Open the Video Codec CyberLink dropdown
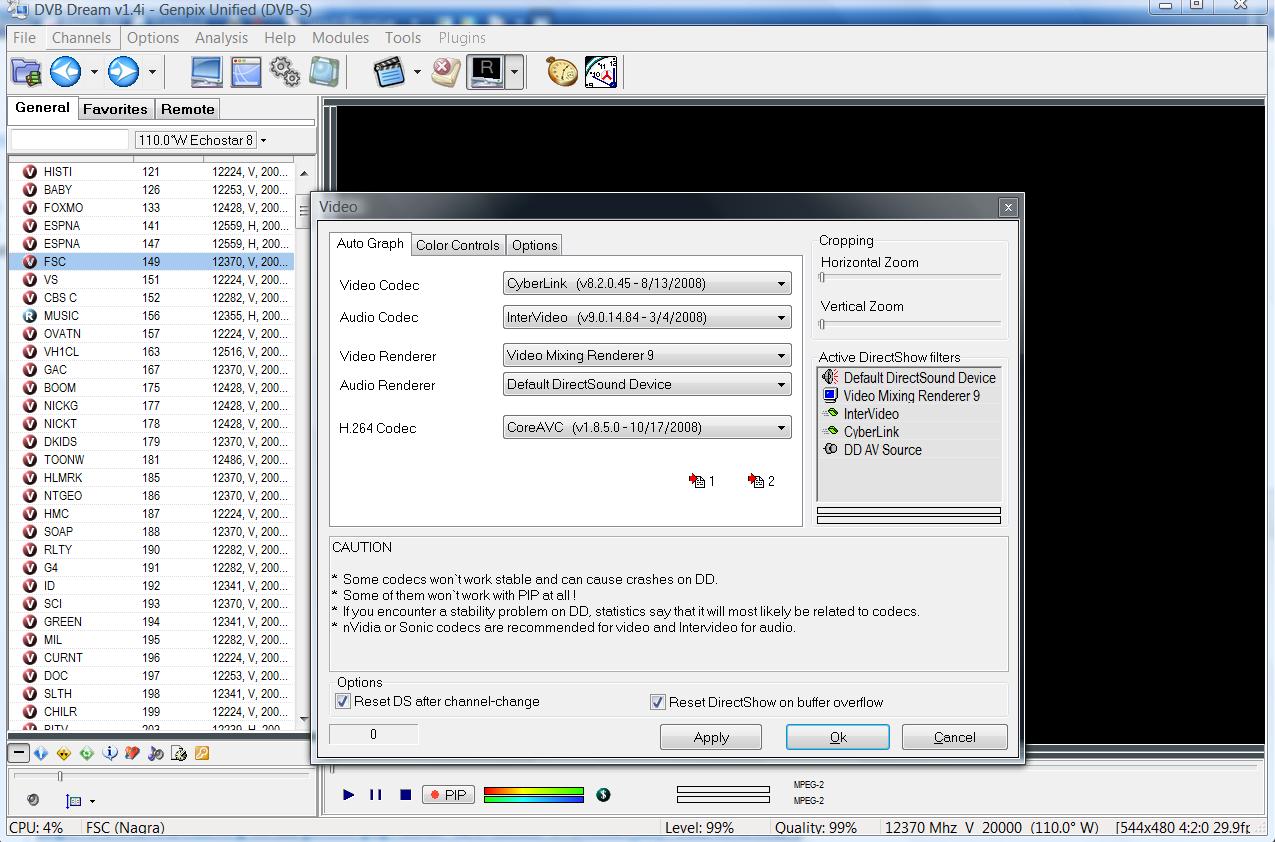Image resolution: width=1275 pixels, height=842 pixels. point(647,284)
